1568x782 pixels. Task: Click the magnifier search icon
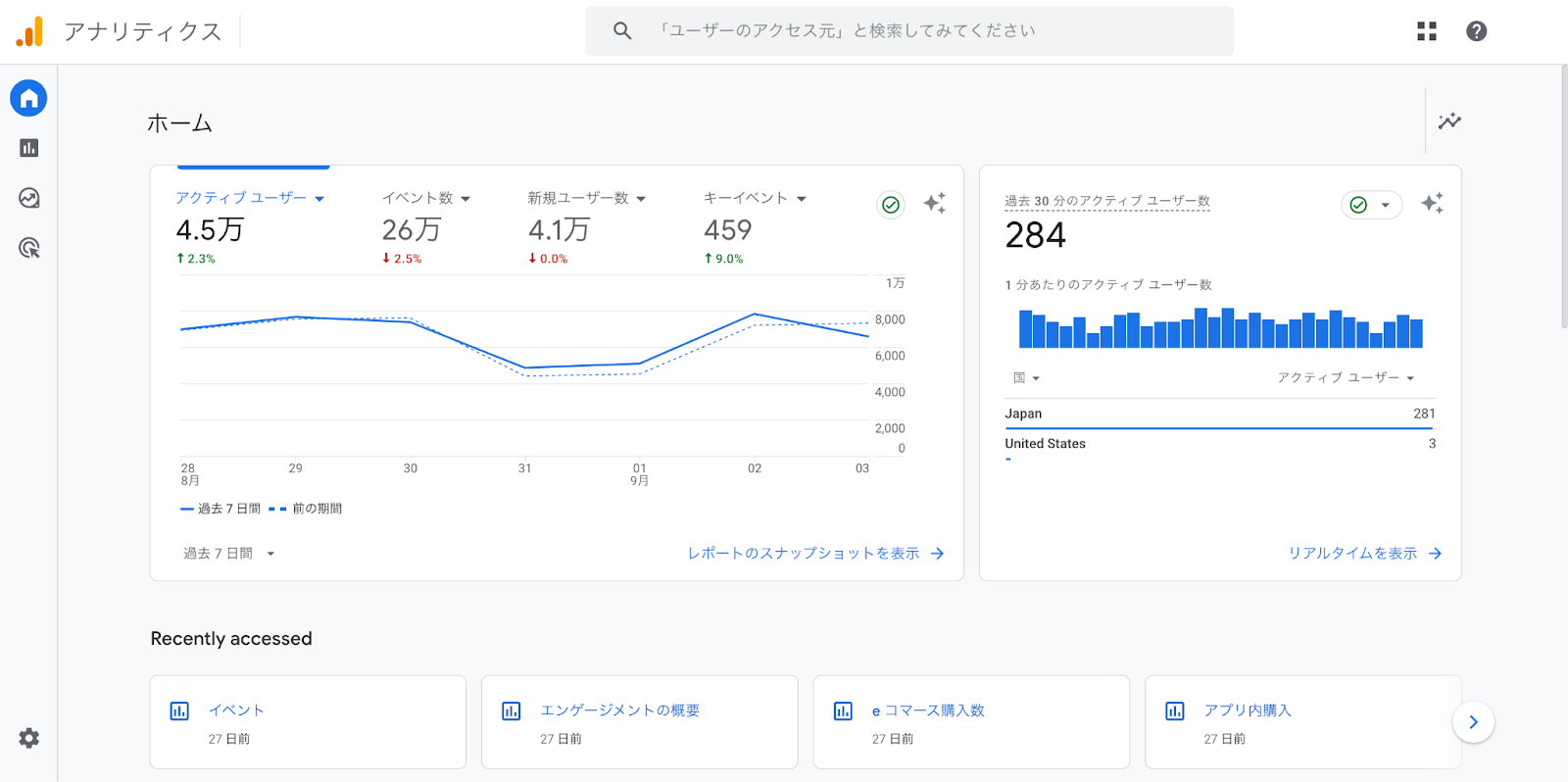coord(622,31)
